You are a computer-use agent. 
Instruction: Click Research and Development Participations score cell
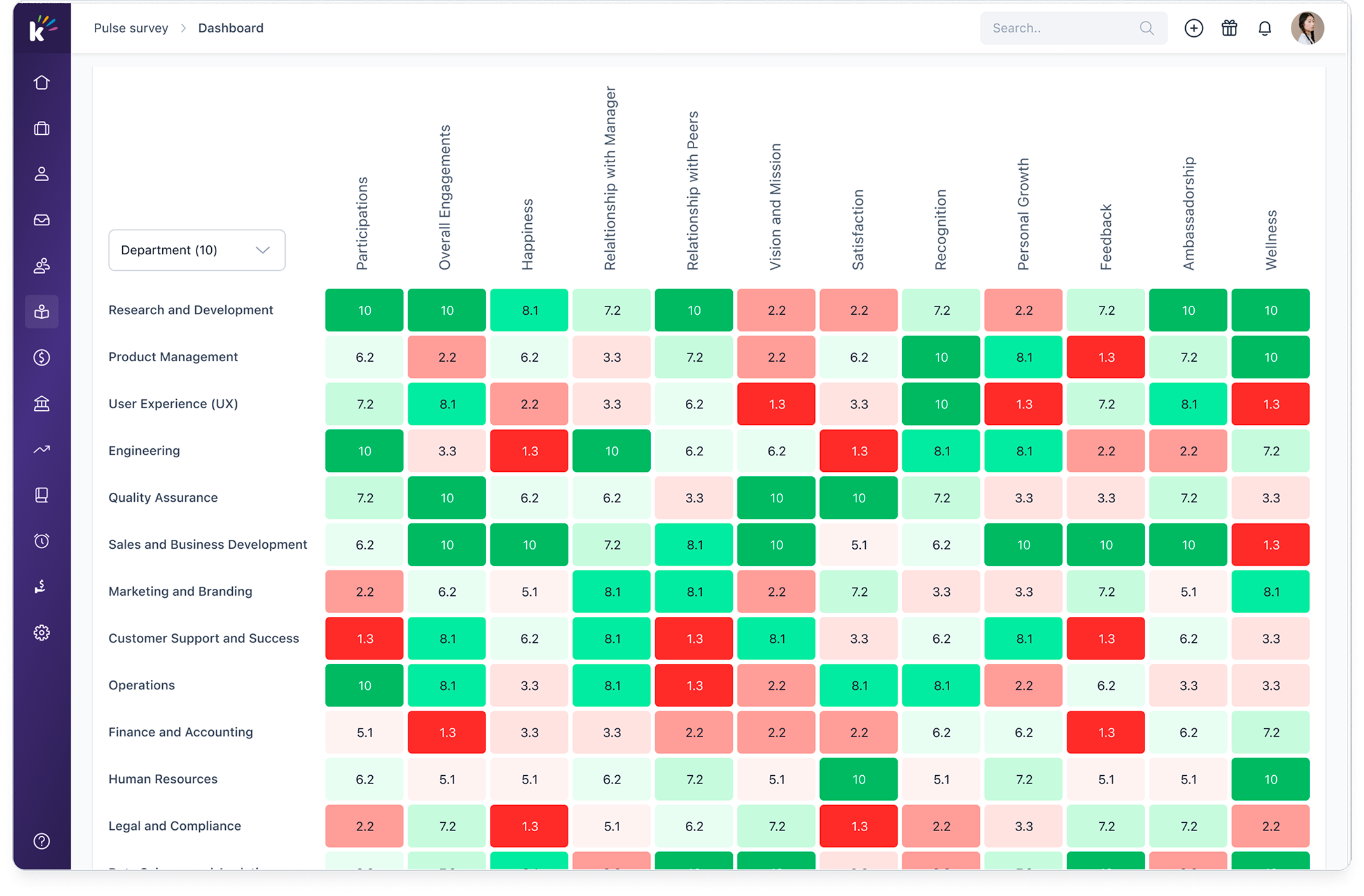pyautogui.click(x=365, y=310)
